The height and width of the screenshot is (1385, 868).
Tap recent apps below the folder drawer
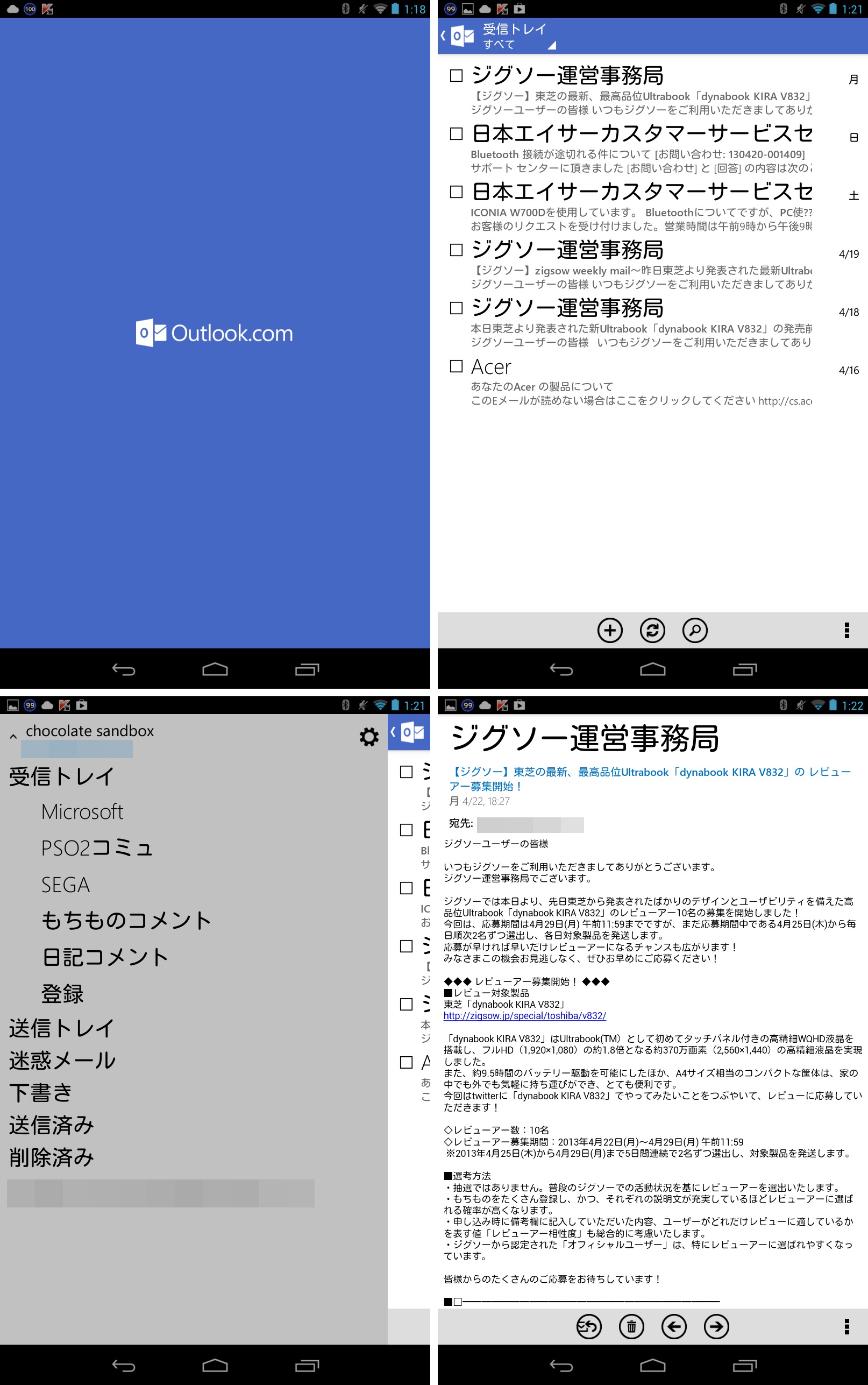click(307, 1366)
